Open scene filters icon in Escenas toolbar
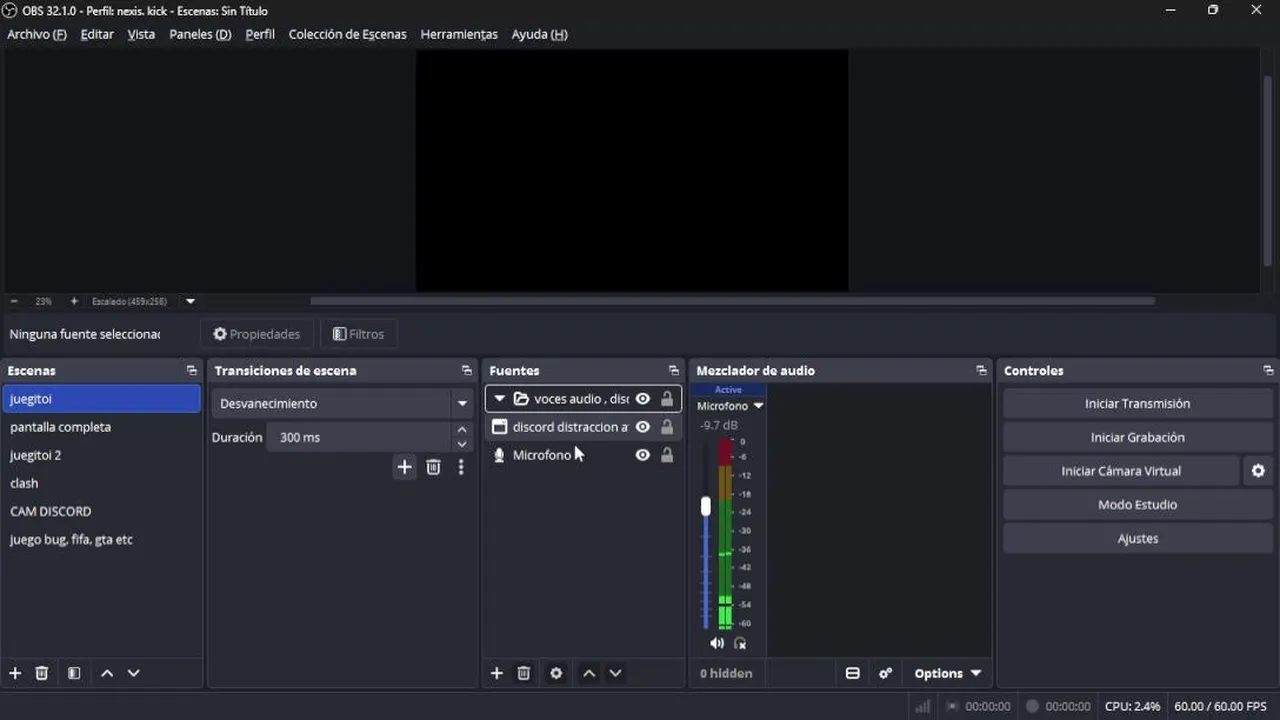 coord(74,673)
